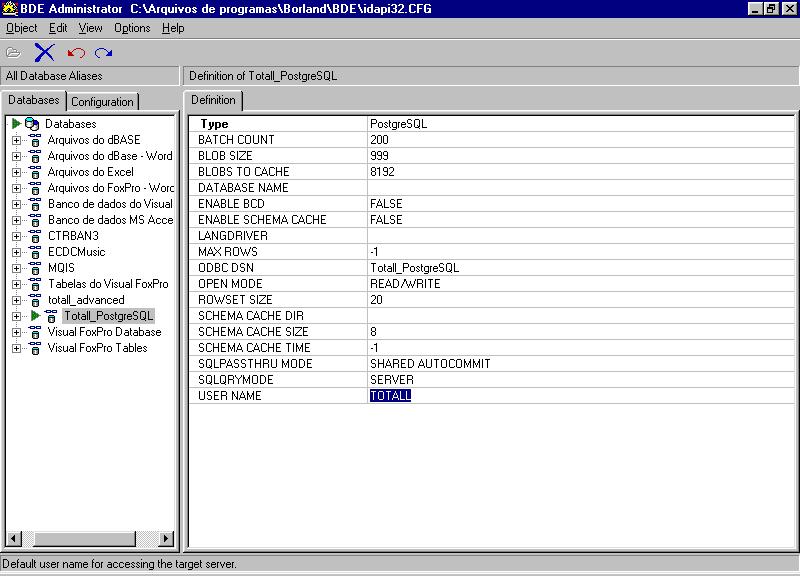Screen dimensions: 800x576
Task: Click the SCHEMA CACHE TIME property label
Action: click(254, 347)
